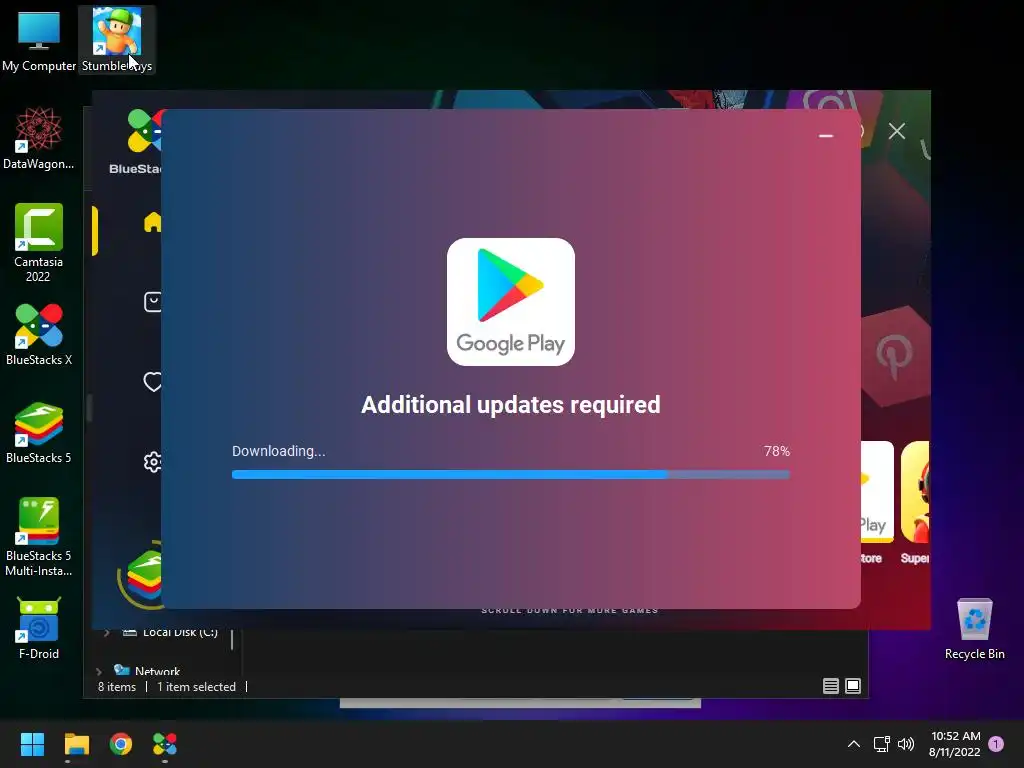The image size is (1024, 768).
Task: Go to BlueStacks X Home sidebar icon
Action: (x=152, y=222)
